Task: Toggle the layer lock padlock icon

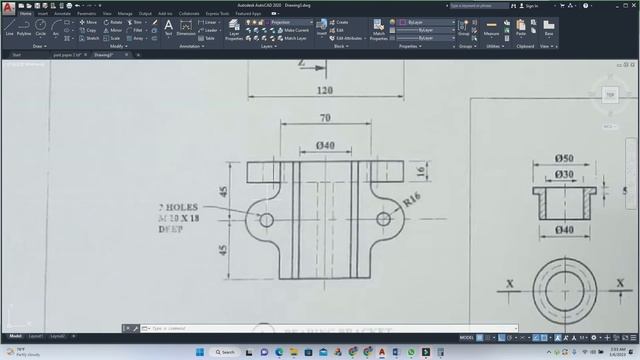Action: pyautogui.click(x=261, y=22)
